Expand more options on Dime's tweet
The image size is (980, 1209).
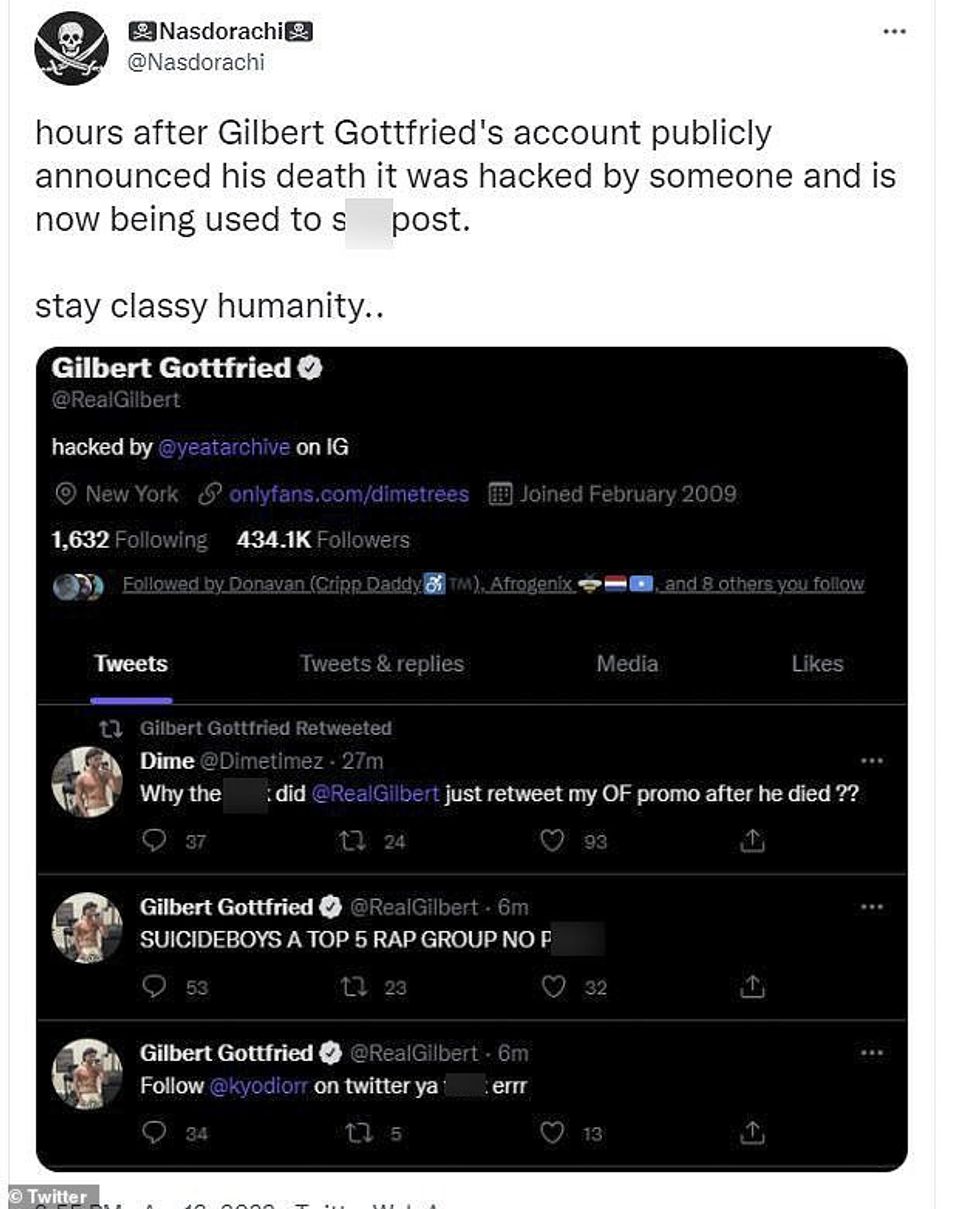tap(872, 761)
